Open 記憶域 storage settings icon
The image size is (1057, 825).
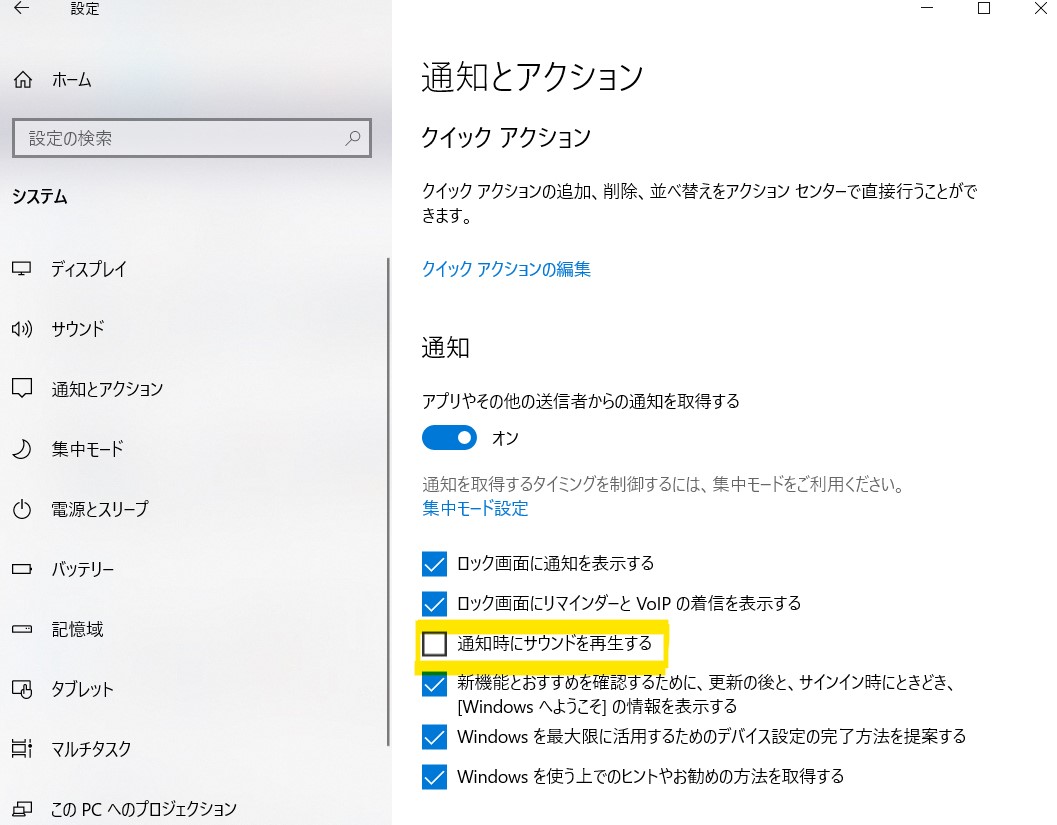pos(21,628)
